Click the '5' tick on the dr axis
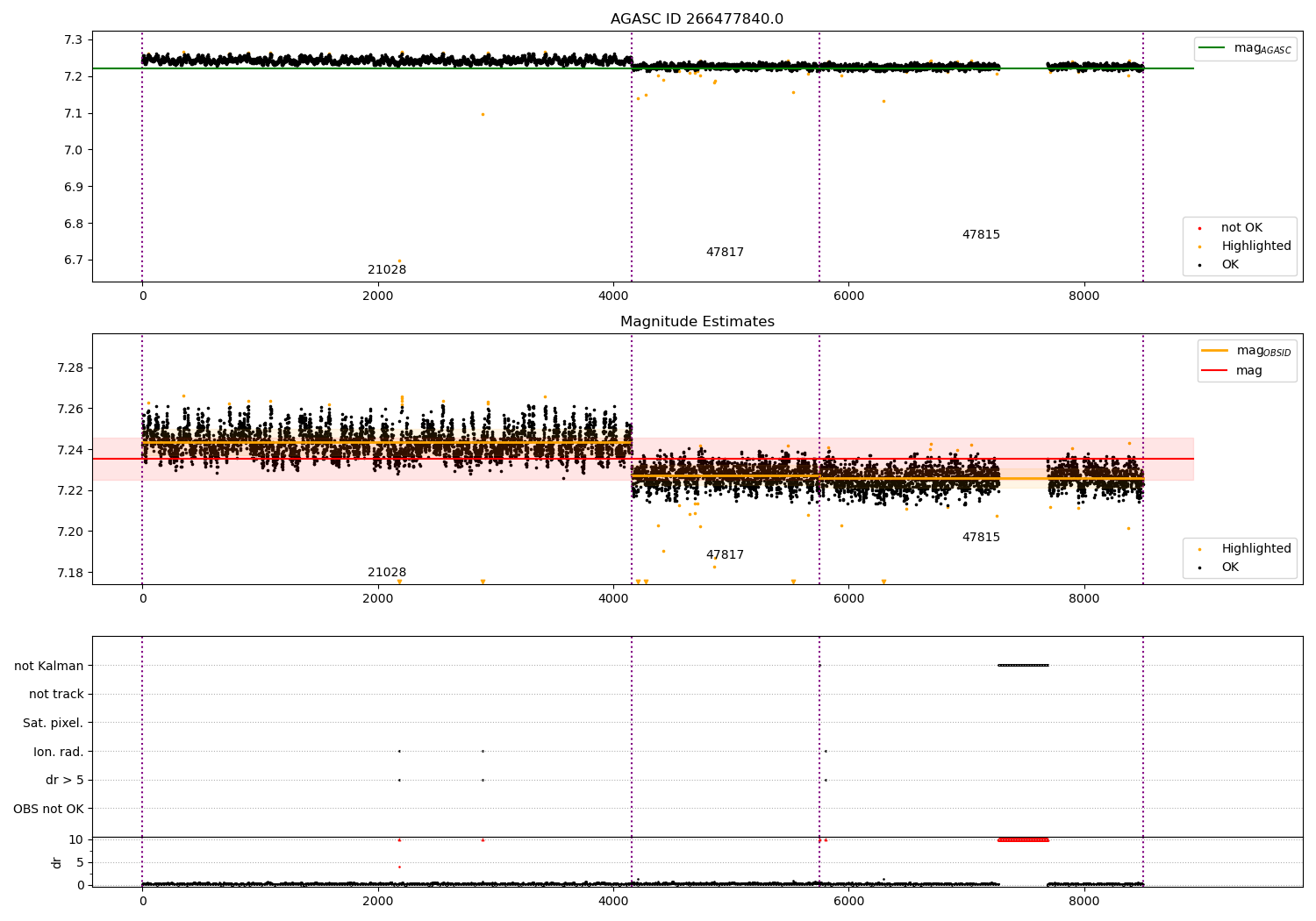 pos(80,862)
